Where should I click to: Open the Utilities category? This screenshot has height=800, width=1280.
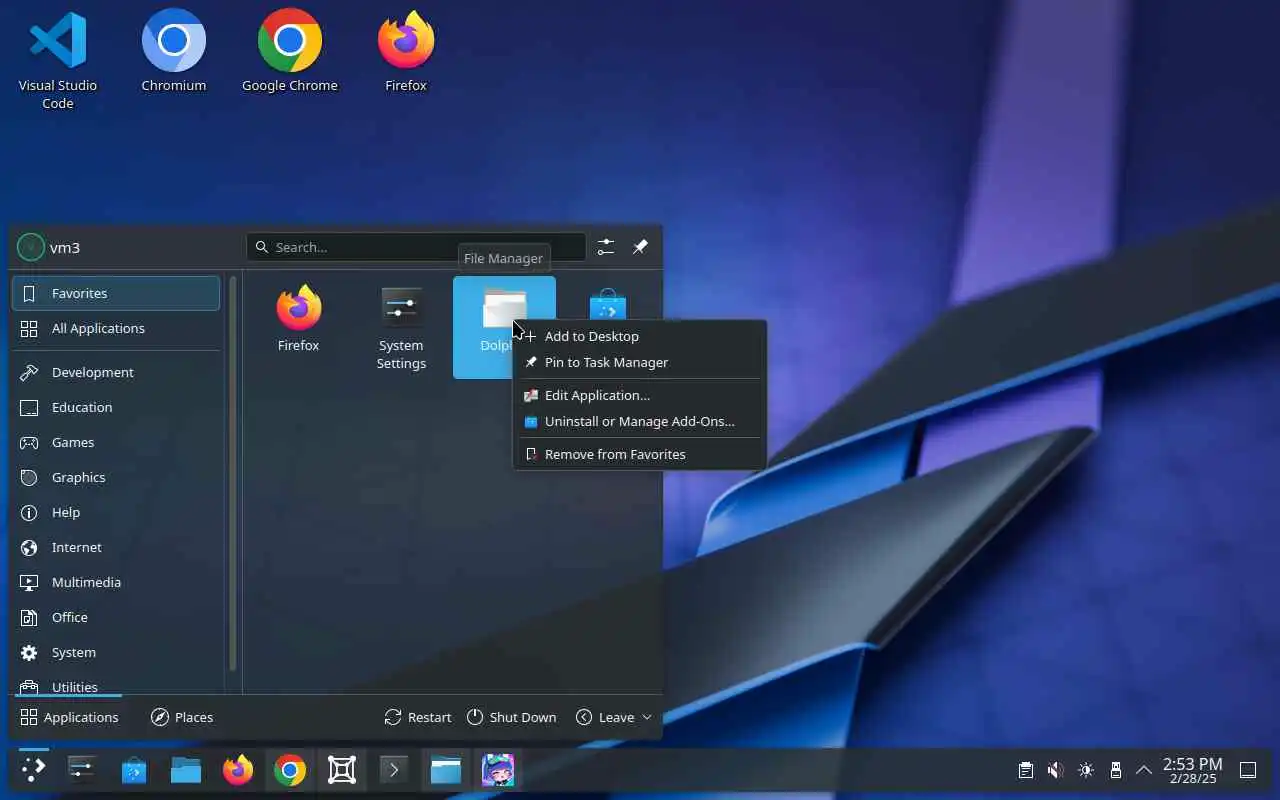116,685
